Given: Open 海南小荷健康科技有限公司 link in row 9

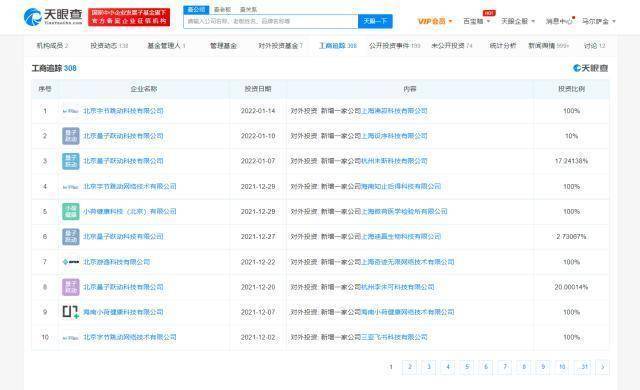Looking at the screenshot, I should (123, 312).
